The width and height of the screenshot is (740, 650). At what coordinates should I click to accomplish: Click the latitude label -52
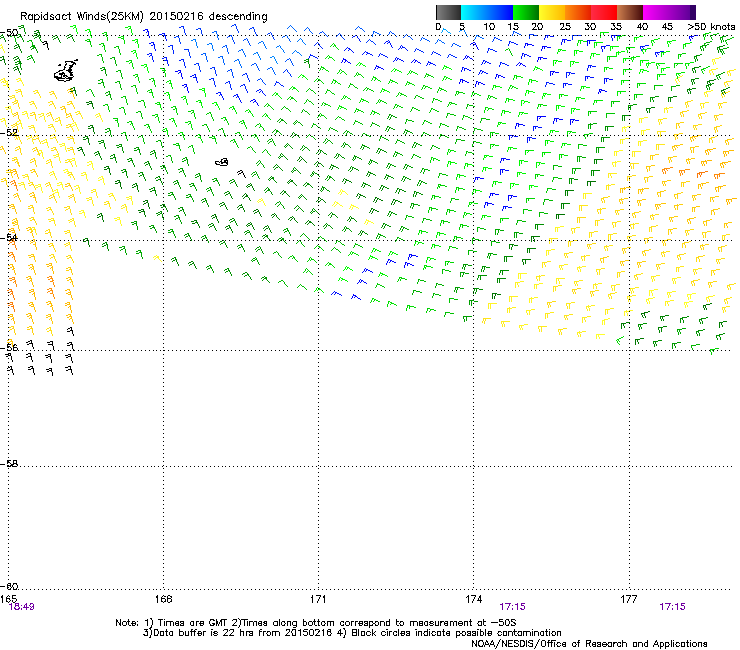(9, 133)
